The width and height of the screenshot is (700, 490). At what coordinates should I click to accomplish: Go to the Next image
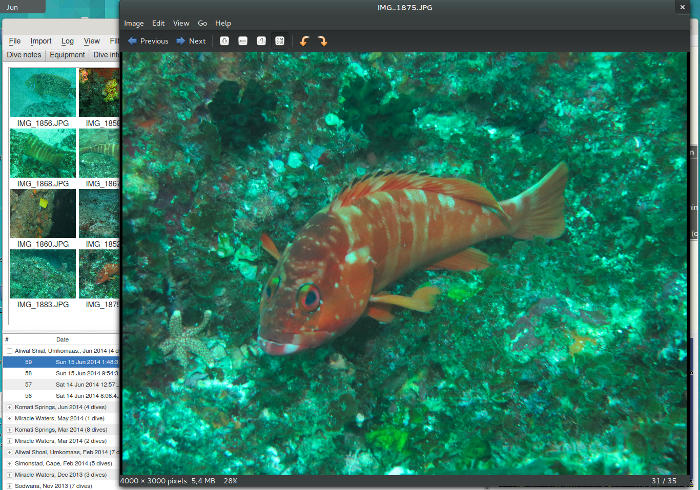[x=191, y=41]
